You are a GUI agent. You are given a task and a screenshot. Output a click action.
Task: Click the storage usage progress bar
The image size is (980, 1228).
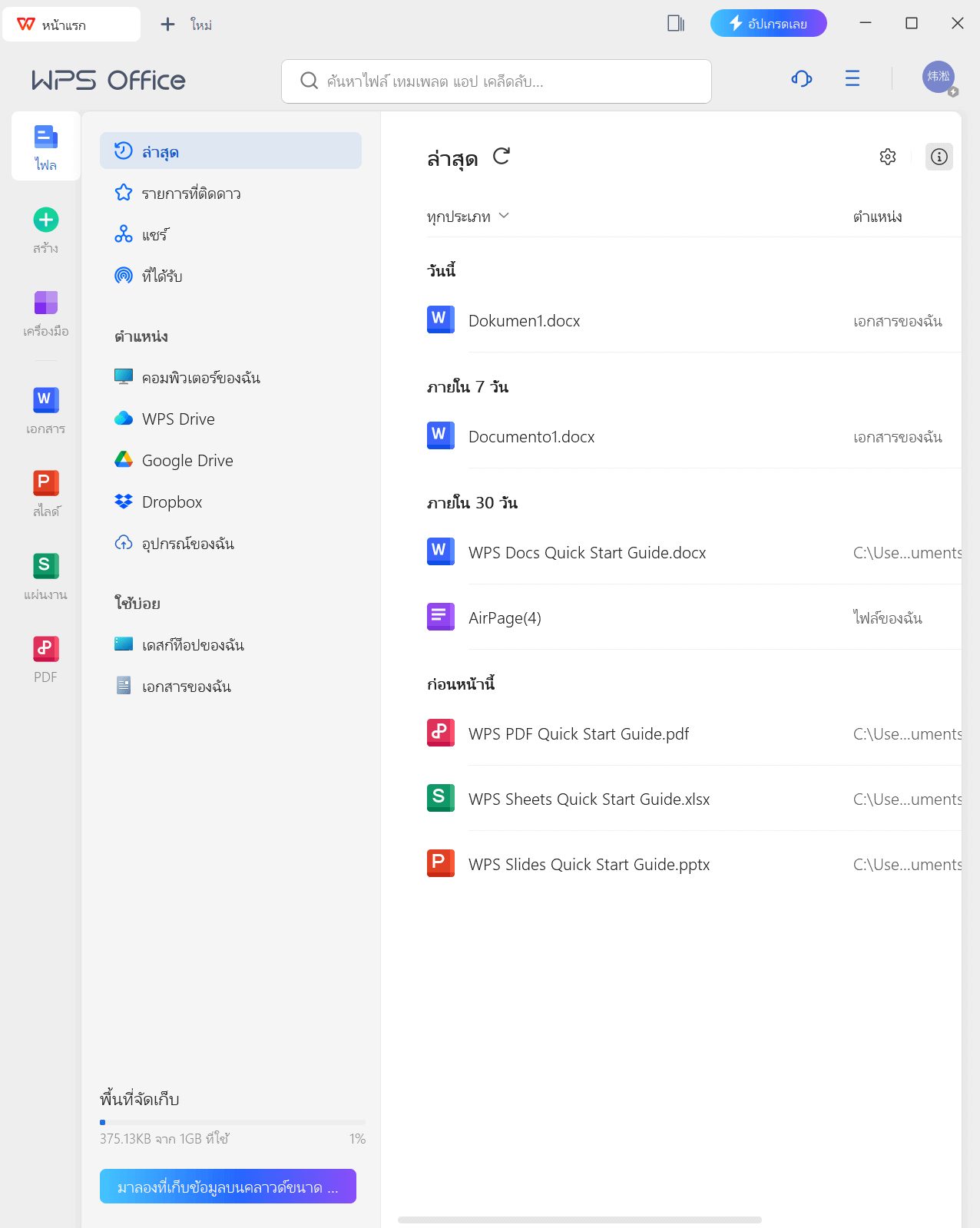232,1122
